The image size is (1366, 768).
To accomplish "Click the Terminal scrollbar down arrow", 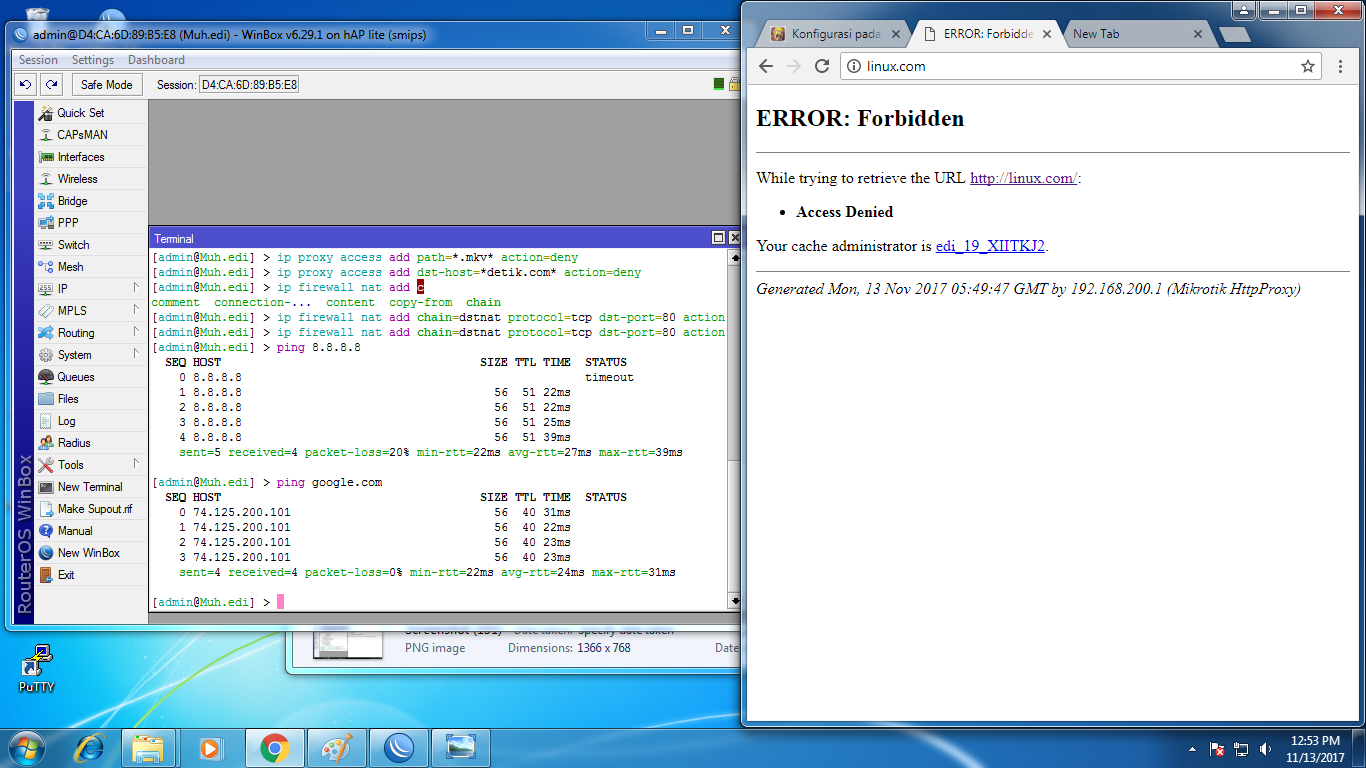I will [x=735, y=601].
